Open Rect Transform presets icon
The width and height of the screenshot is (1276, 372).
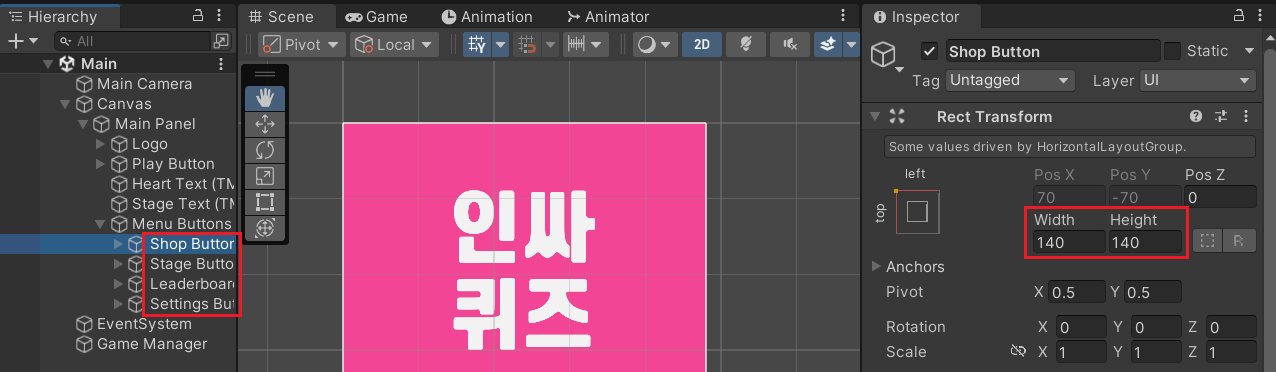pos(1220,117)
